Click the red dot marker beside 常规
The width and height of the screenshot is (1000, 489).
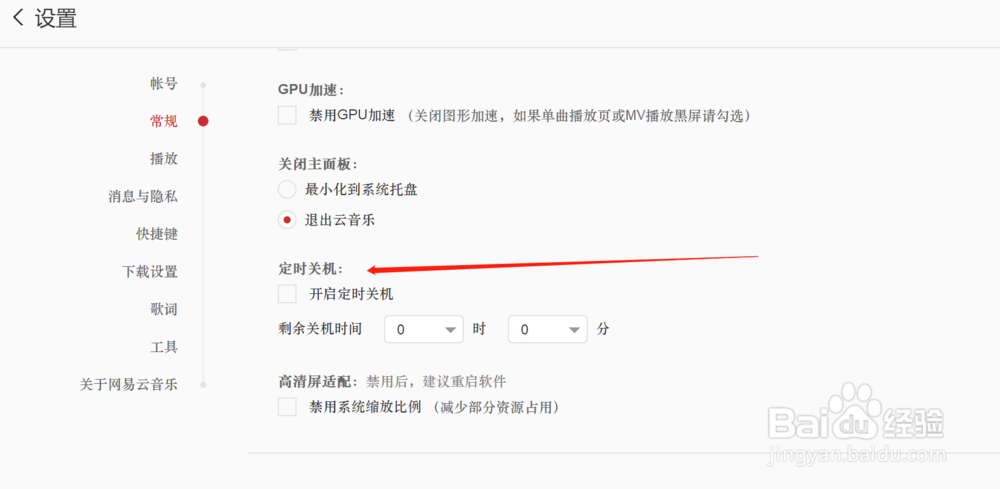[203, 121]
